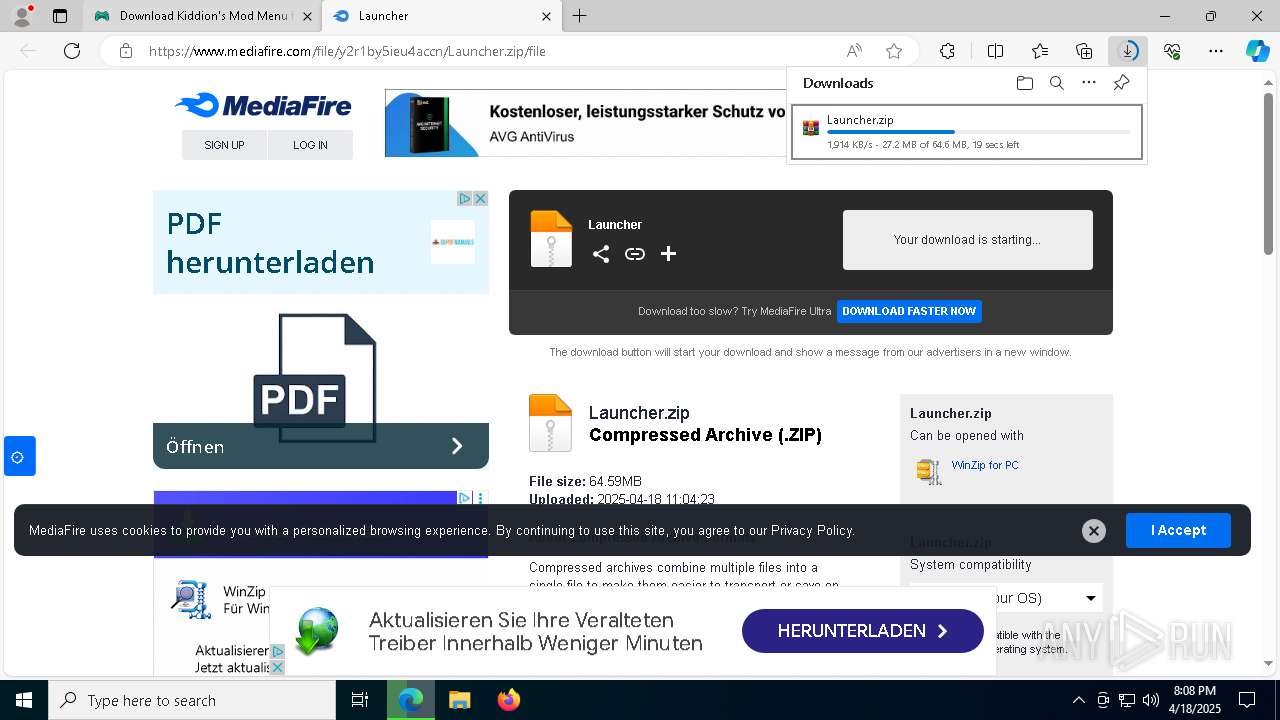The image size is (1280, 720).
Task: Click the LOG IN button
Action: (x=310, y=145)
